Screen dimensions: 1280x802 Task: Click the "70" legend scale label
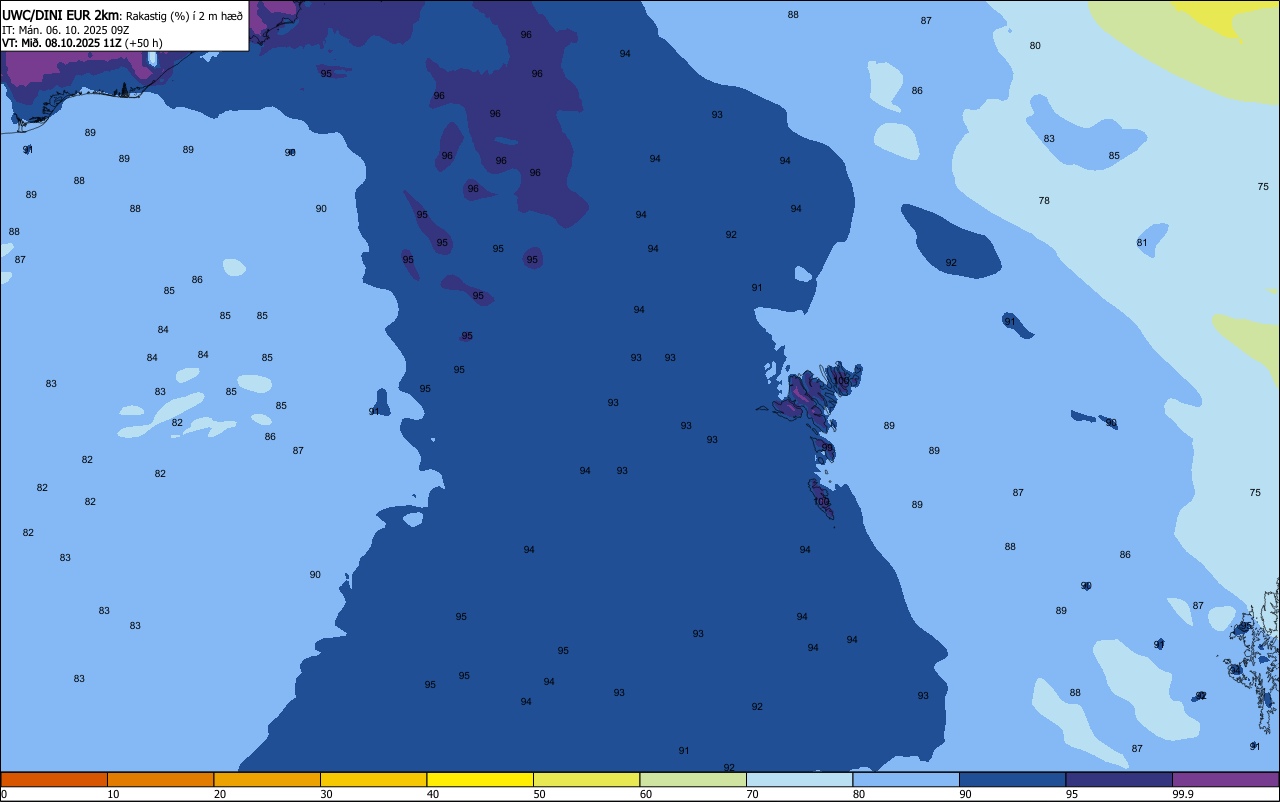(x=752, y=794)
